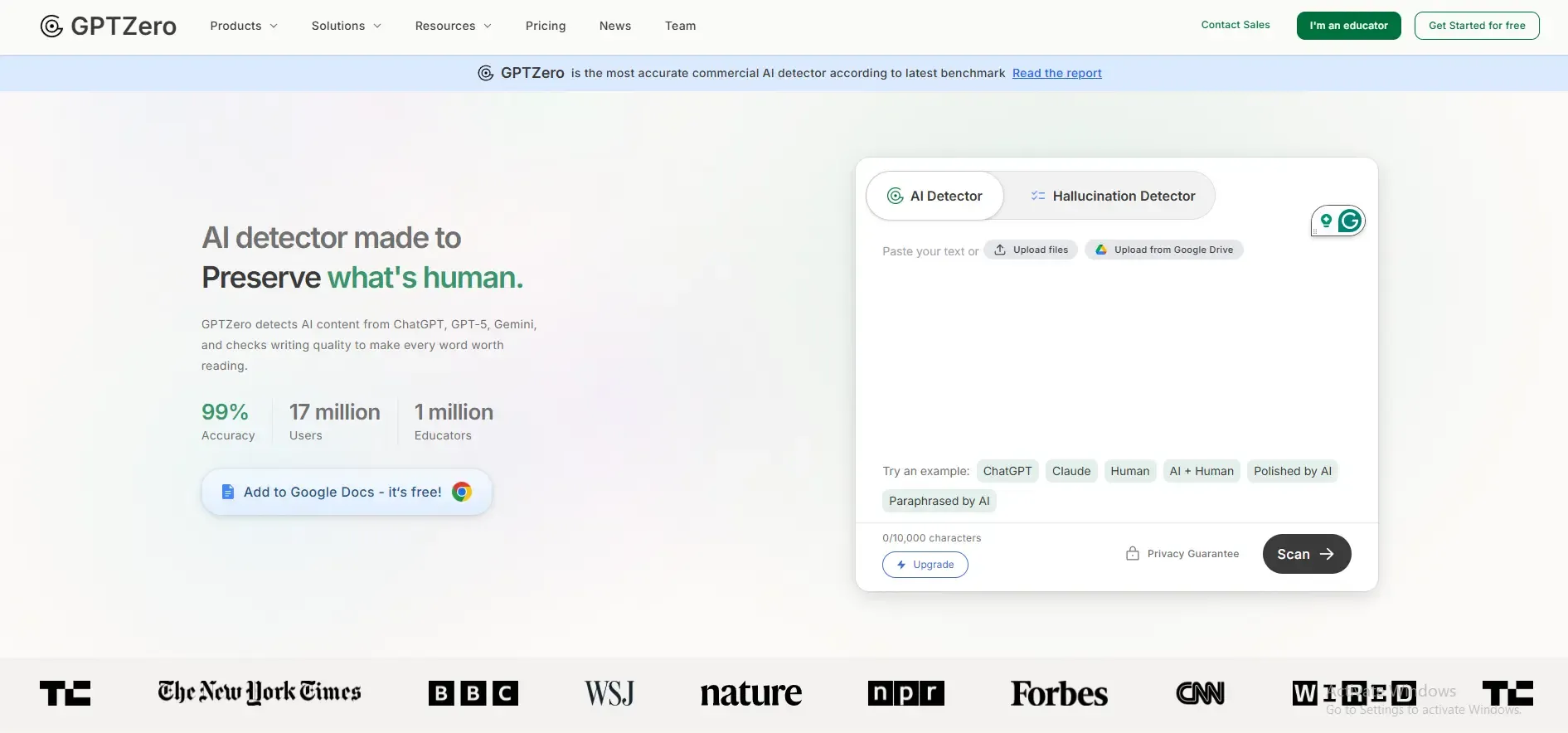Try the Claude example text

coord(1070,471)
